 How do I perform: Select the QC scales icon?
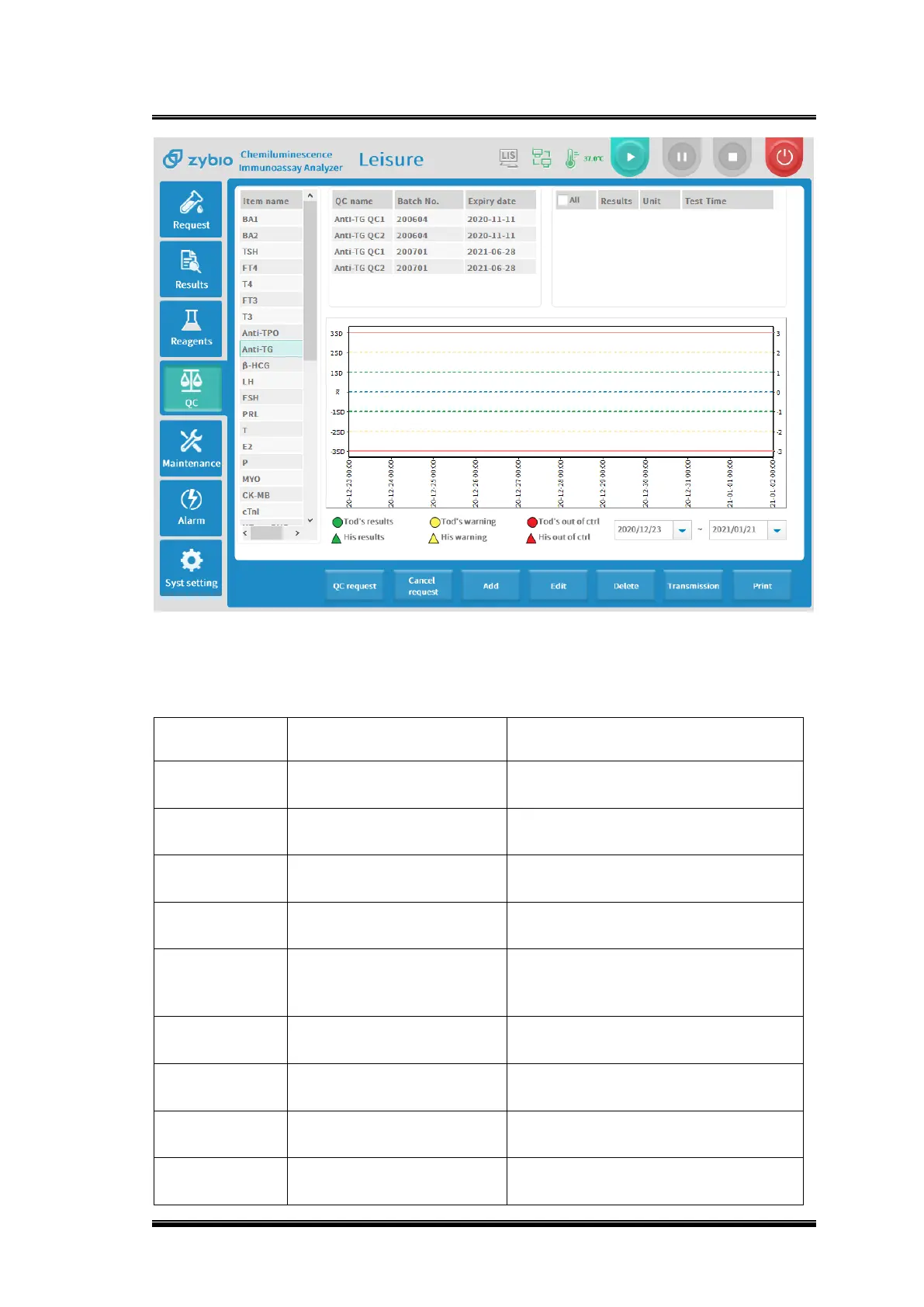coord(191,388)
